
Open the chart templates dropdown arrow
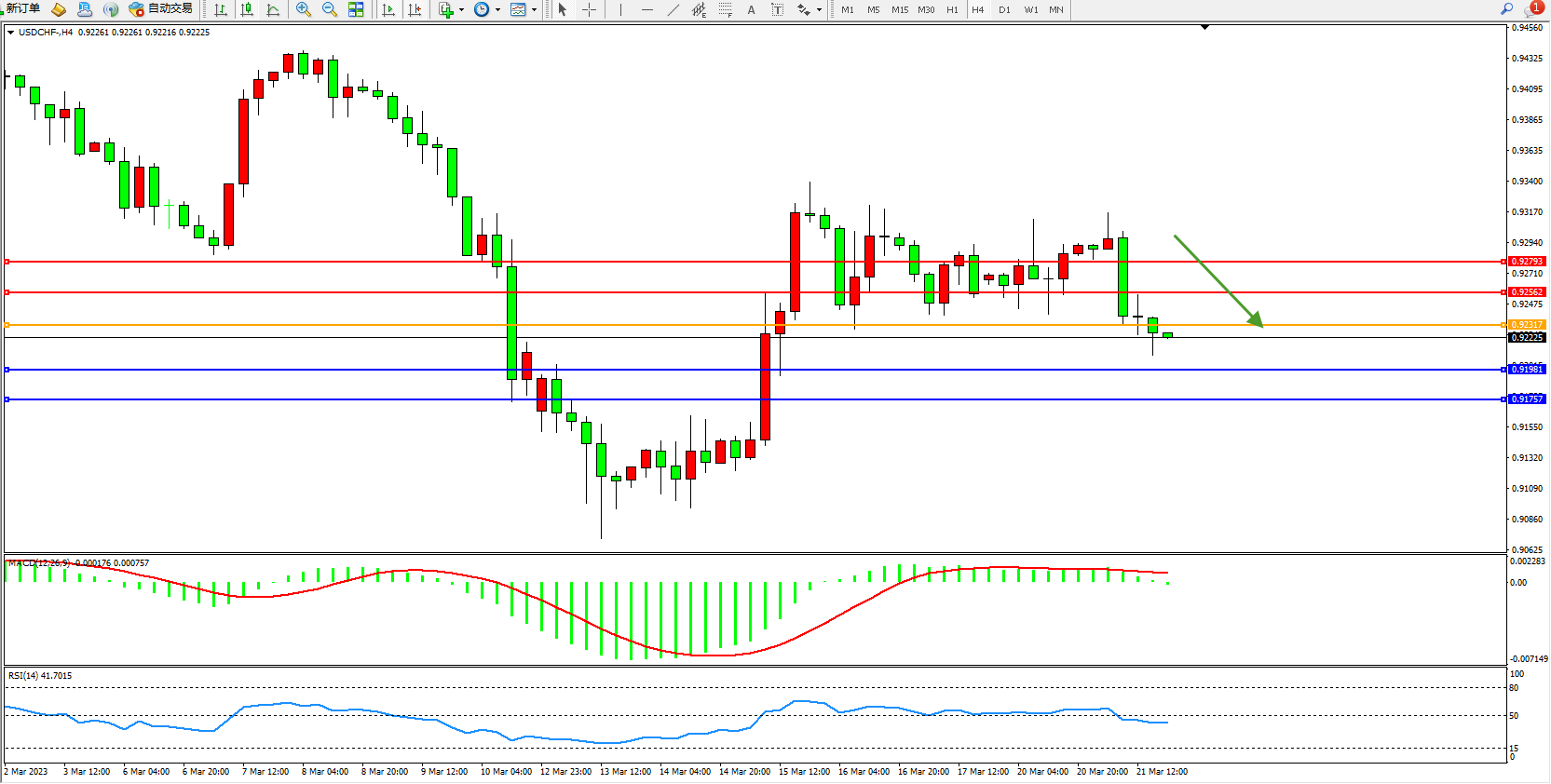pyautogui.click(x=534, y=10)
